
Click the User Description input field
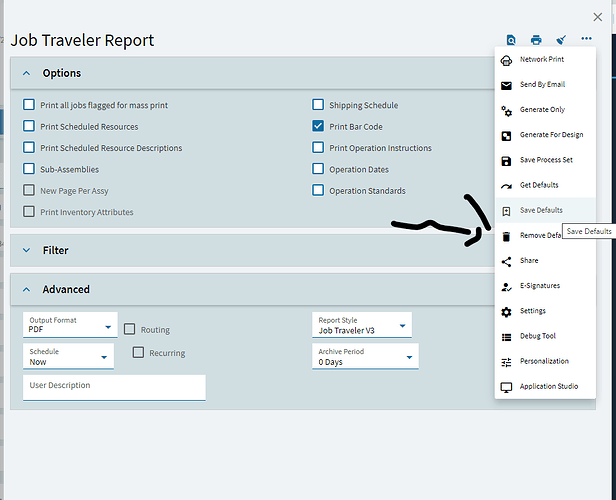[x=114, y=388]
